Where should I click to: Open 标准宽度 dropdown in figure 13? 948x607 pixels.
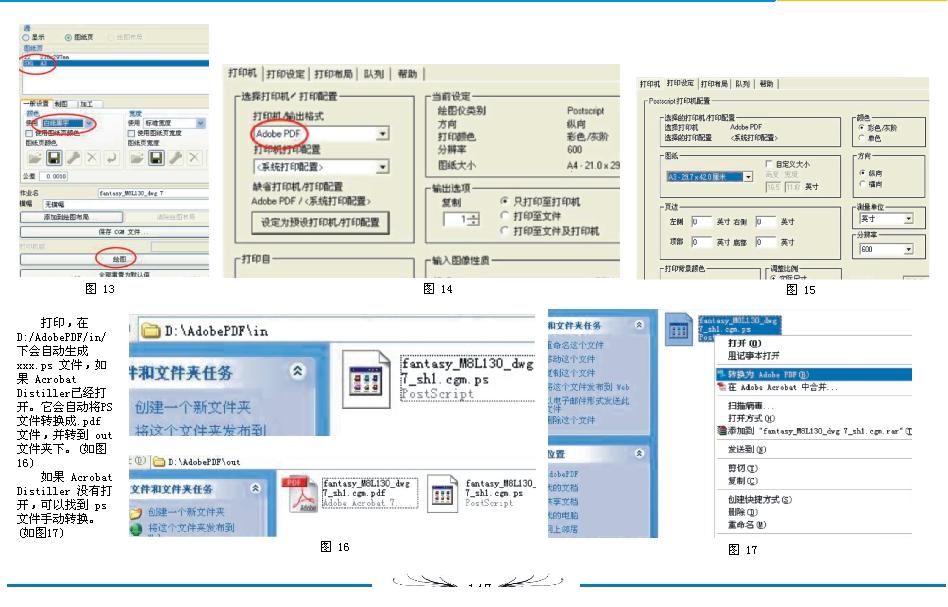click(200, 123)
